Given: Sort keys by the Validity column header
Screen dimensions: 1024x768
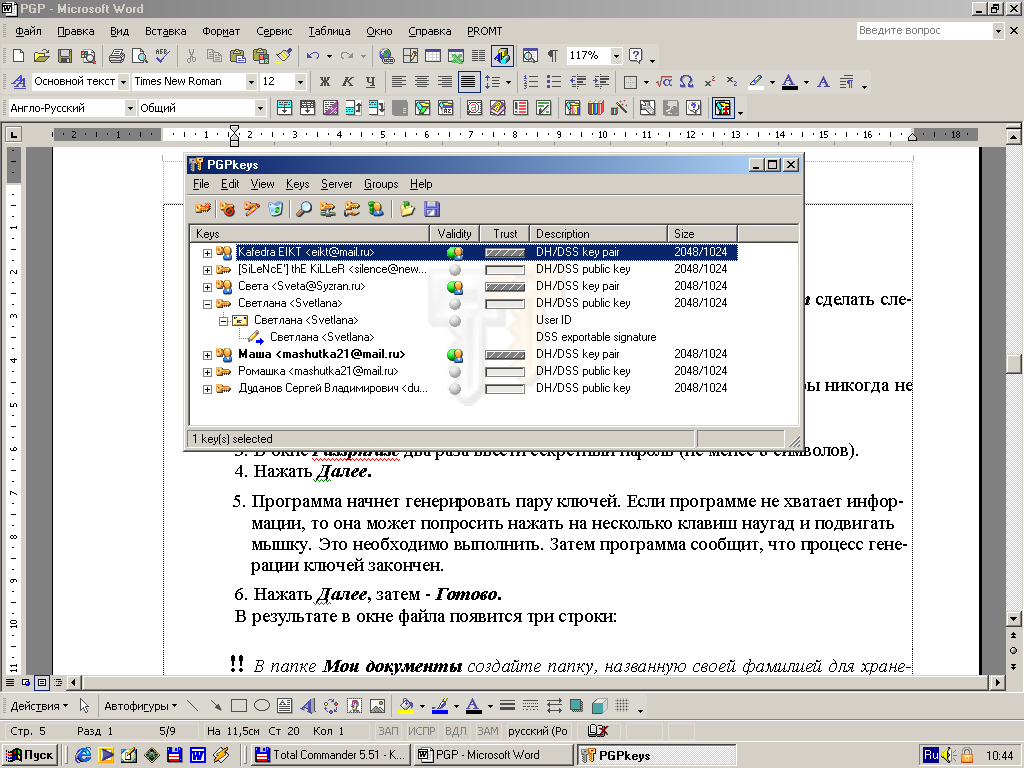Looking at the screenshot, I should click(455, 234).
